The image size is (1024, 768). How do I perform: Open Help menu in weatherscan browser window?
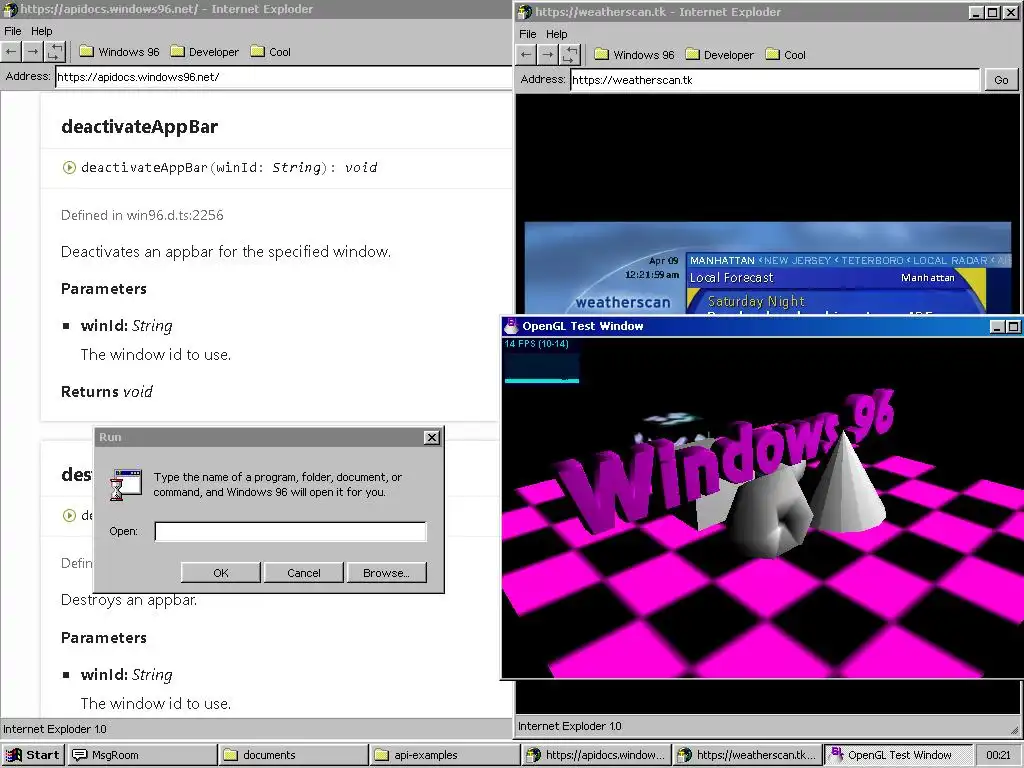tap(556, 34)
